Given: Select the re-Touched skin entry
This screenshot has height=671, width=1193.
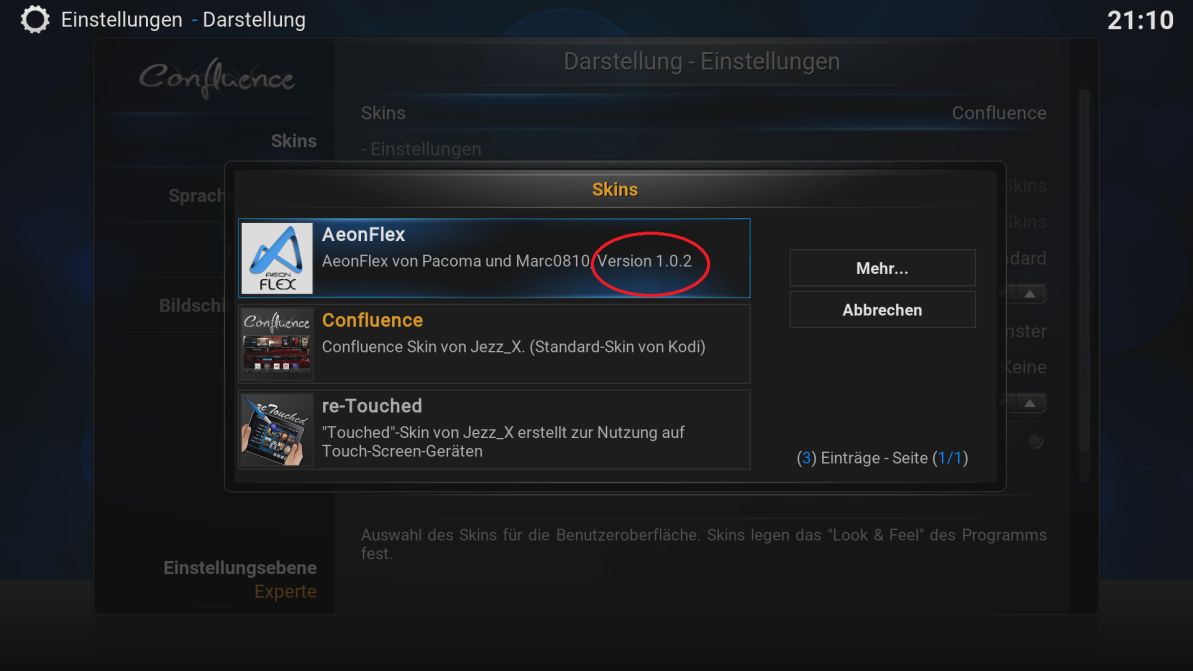Looking at the screenshot, I should pyautogui.click(x=494, y=429).
